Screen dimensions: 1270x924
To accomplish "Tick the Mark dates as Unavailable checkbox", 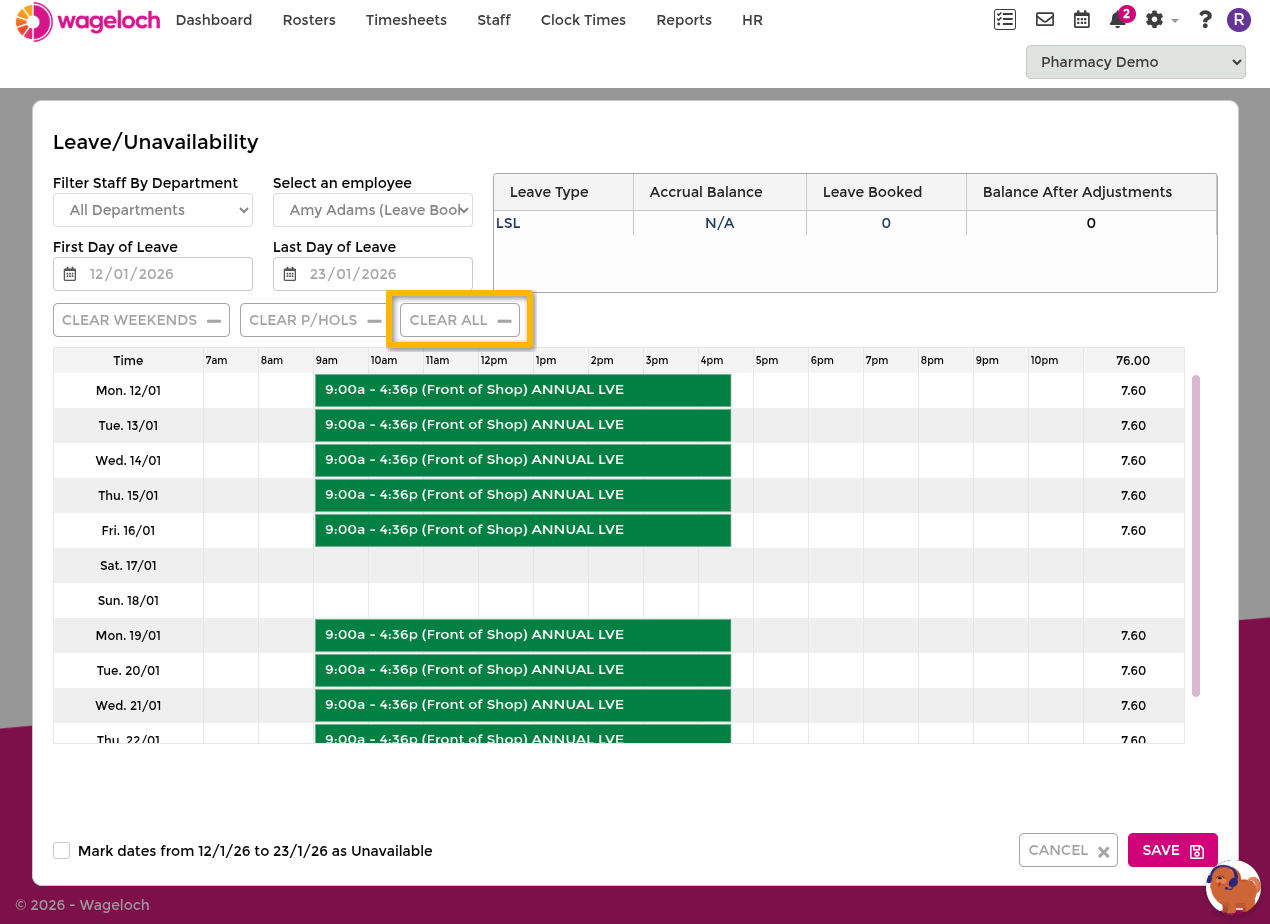I will point(62,851).
